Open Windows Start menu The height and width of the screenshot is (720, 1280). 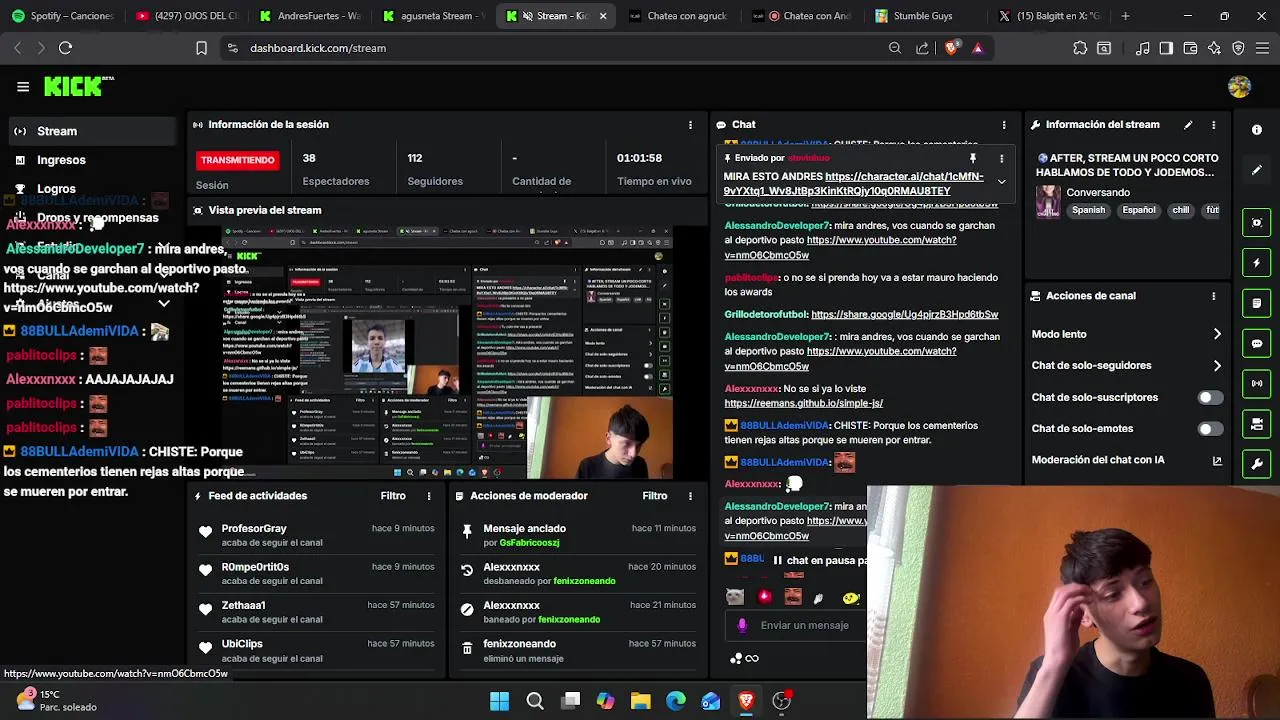pyautogui.click(x=500, y=701)
